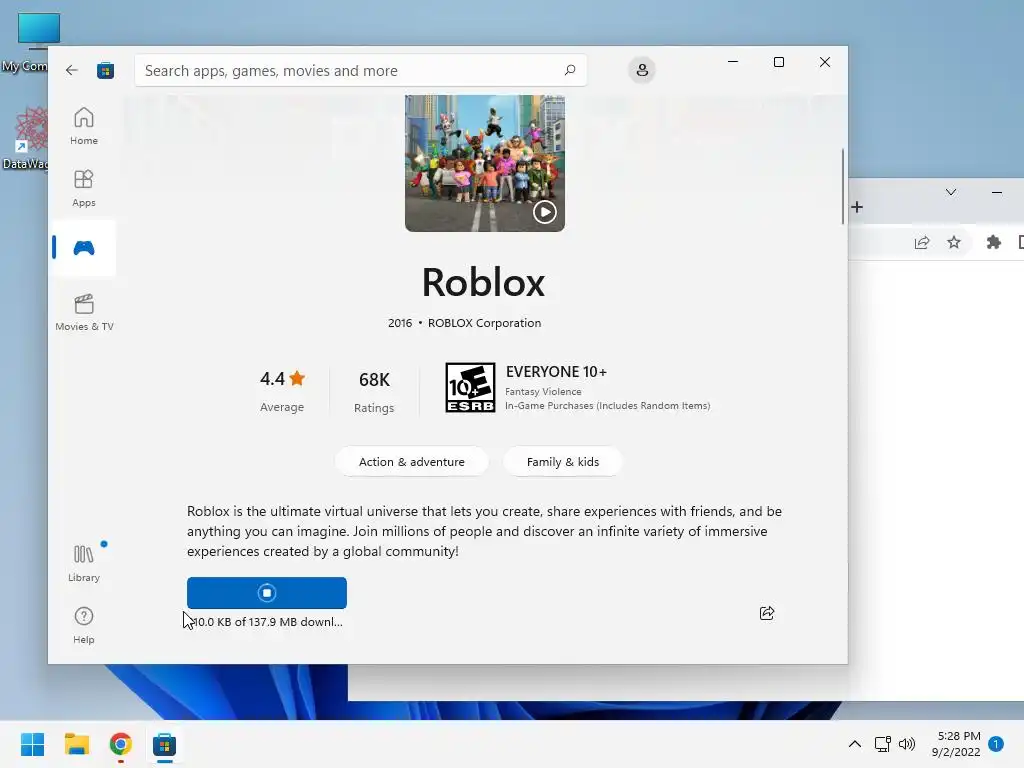Stop the Roblox download
The image size is (1024, 768).
click(x=266, y=593)
